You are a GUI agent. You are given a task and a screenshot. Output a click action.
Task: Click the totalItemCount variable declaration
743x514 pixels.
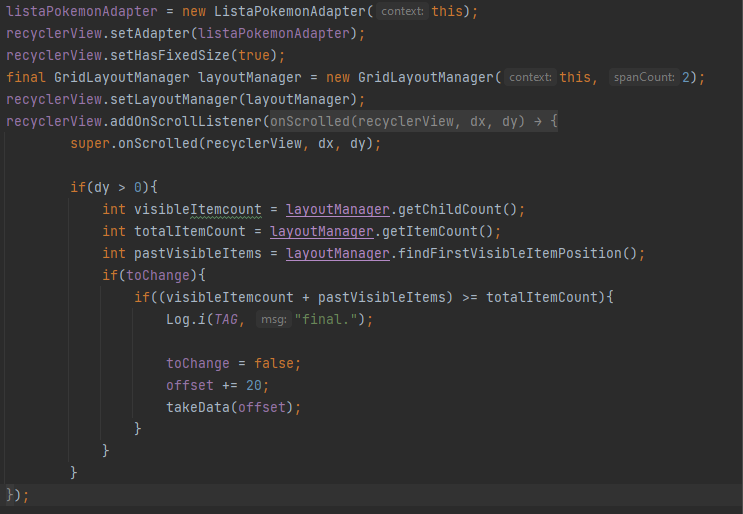pyautogui.click(x=190, y=231)
